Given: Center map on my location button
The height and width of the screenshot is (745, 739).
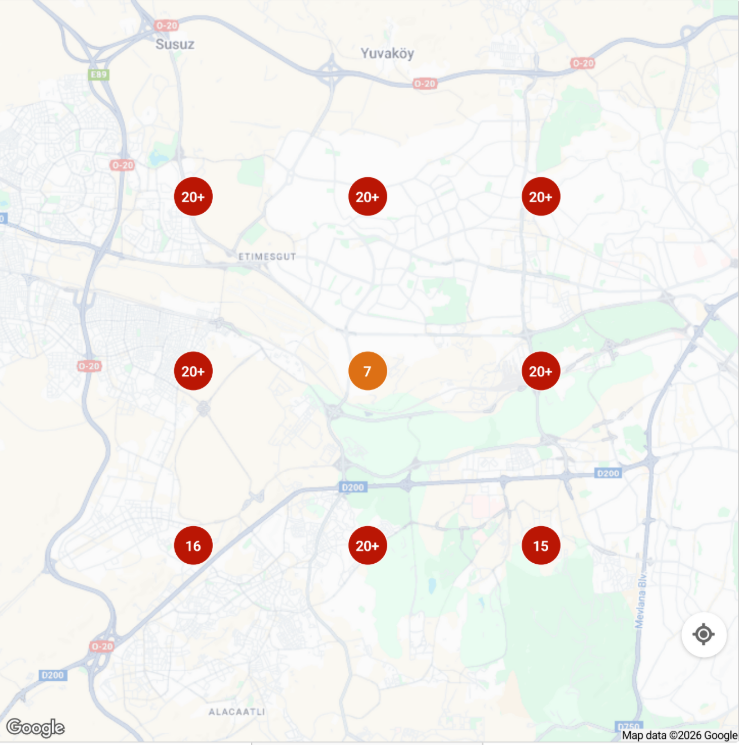Looking at the screenshot, I should (704, 634).
